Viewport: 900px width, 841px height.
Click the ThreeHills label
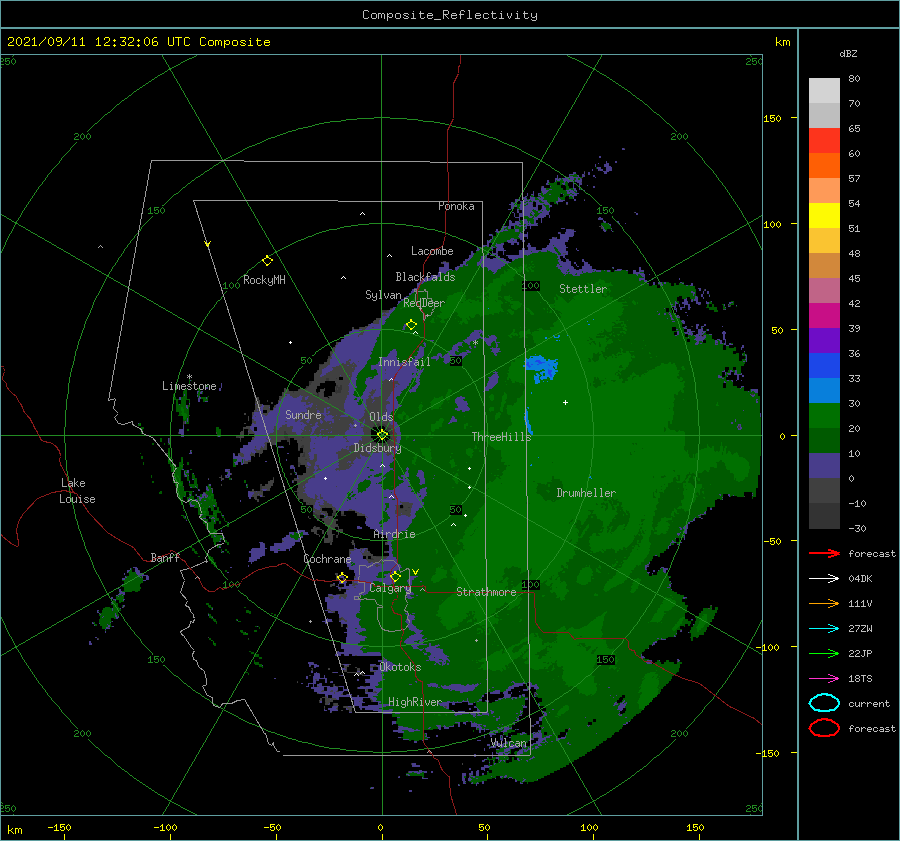(501, 437)
